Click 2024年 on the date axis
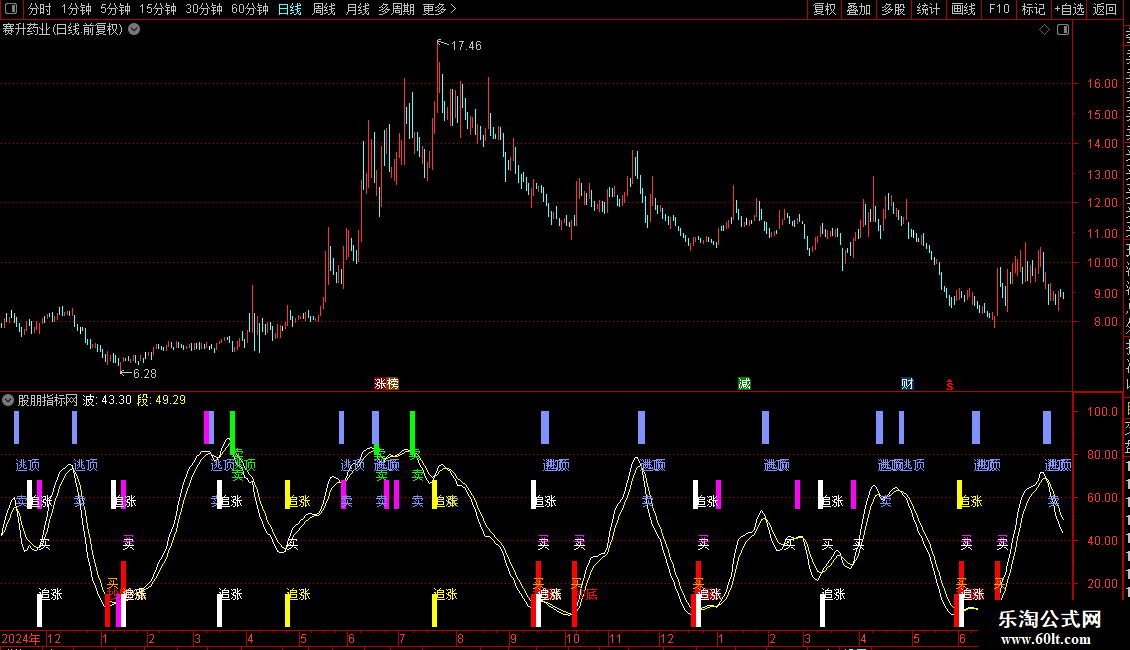This screenshot has width=1130, height=650. 21,638
